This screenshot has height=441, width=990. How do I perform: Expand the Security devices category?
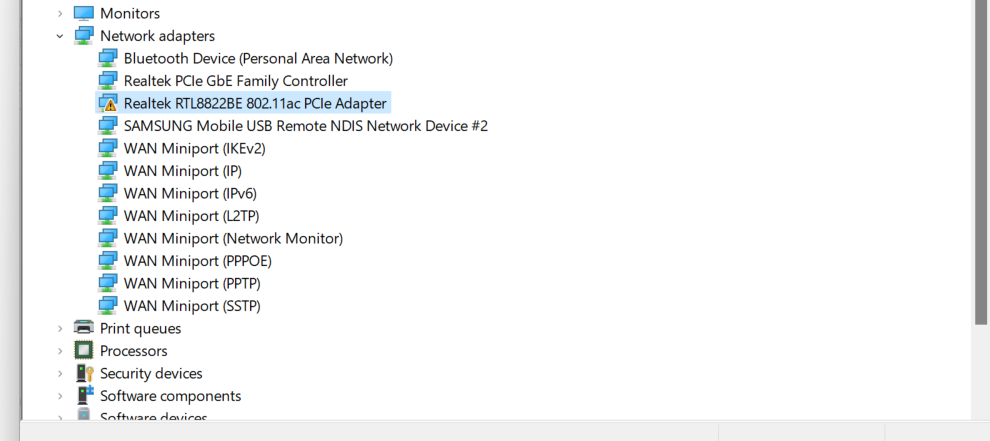coord(60,373)
